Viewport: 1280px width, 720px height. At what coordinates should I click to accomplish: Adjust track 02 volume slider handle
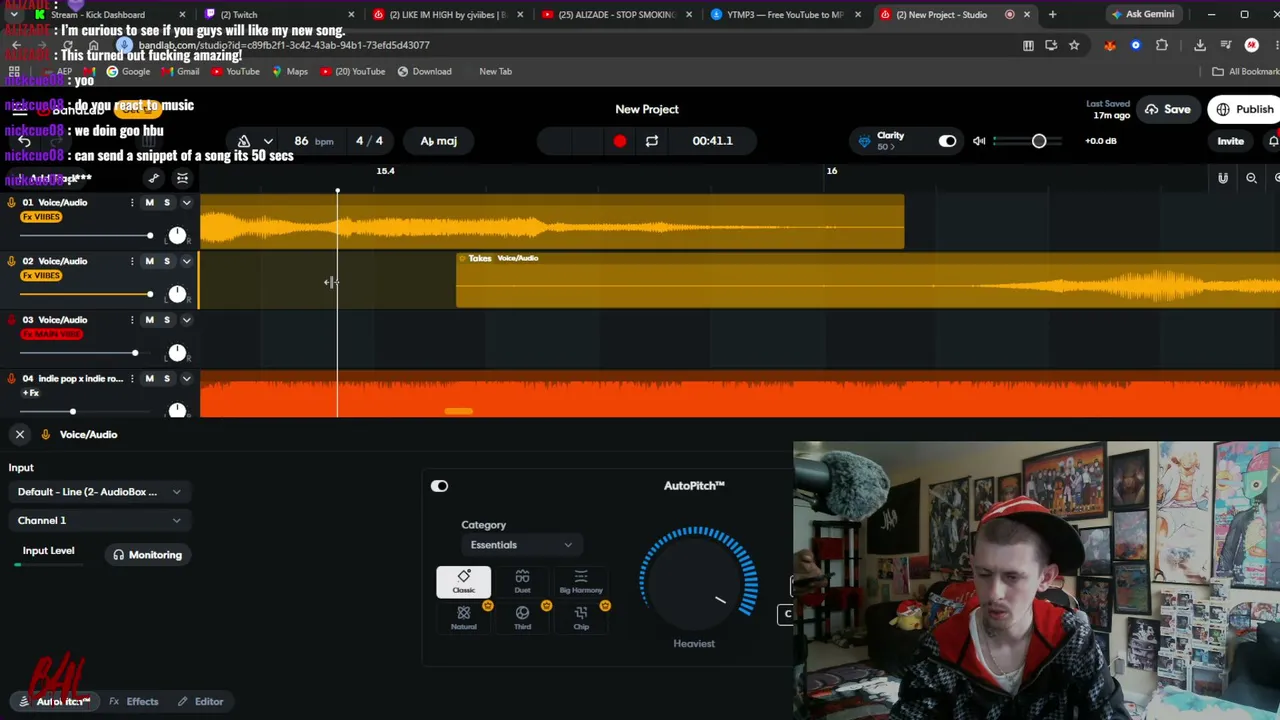149,294
